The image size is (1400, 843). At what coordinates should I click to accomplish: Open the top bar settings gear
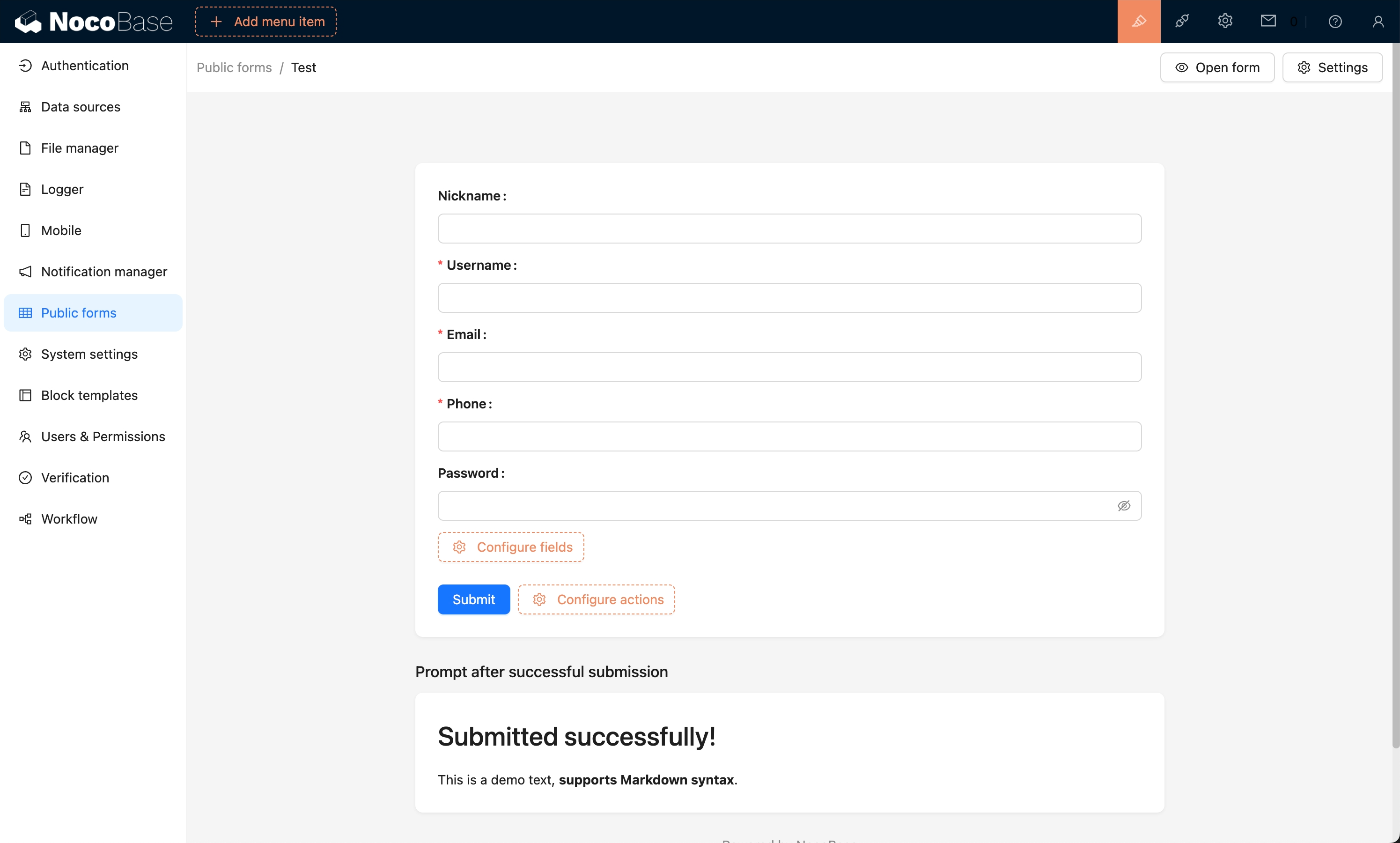coord(1225,22)
